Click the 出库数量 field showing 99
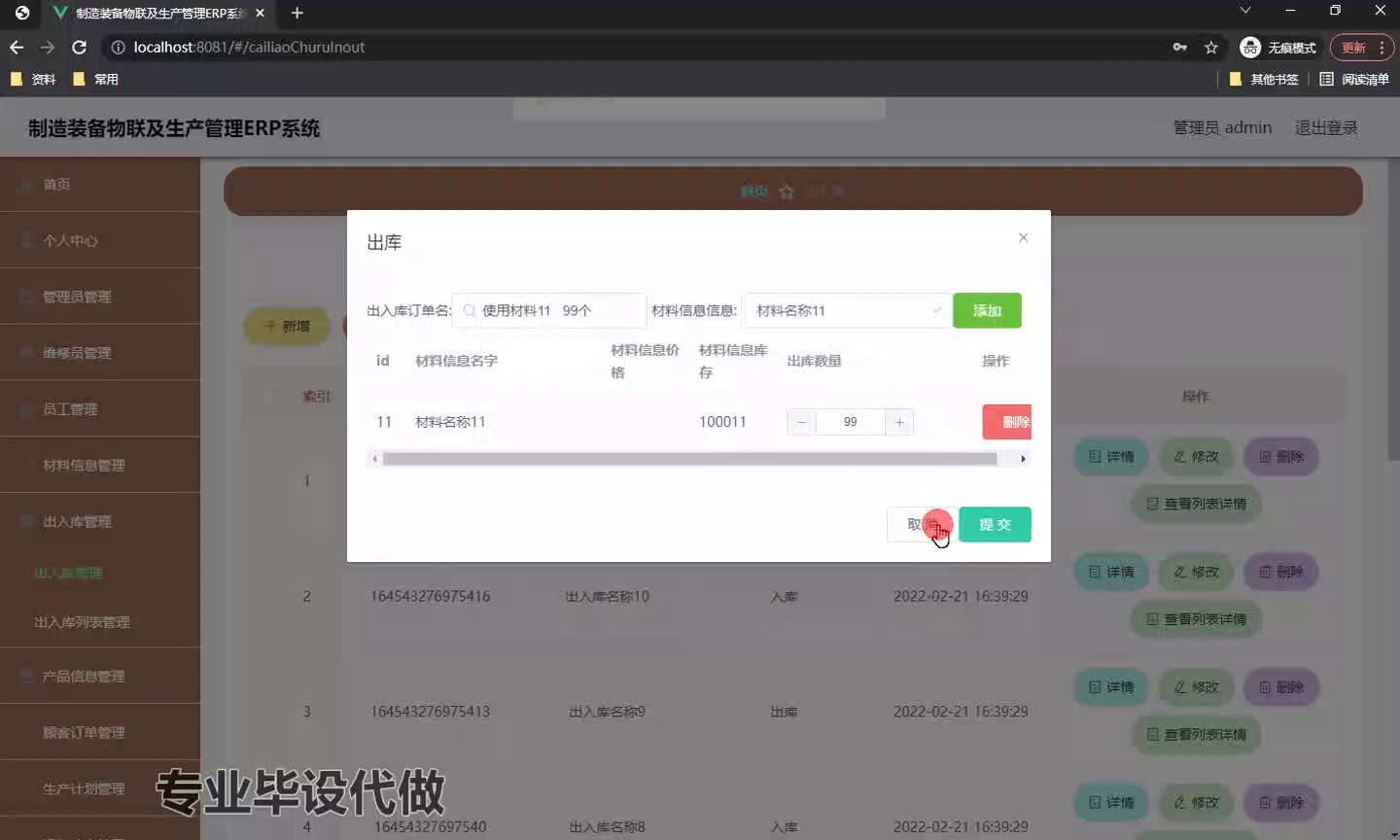The height and width of the screenshot is (840, 1400). tap(851, 422)
